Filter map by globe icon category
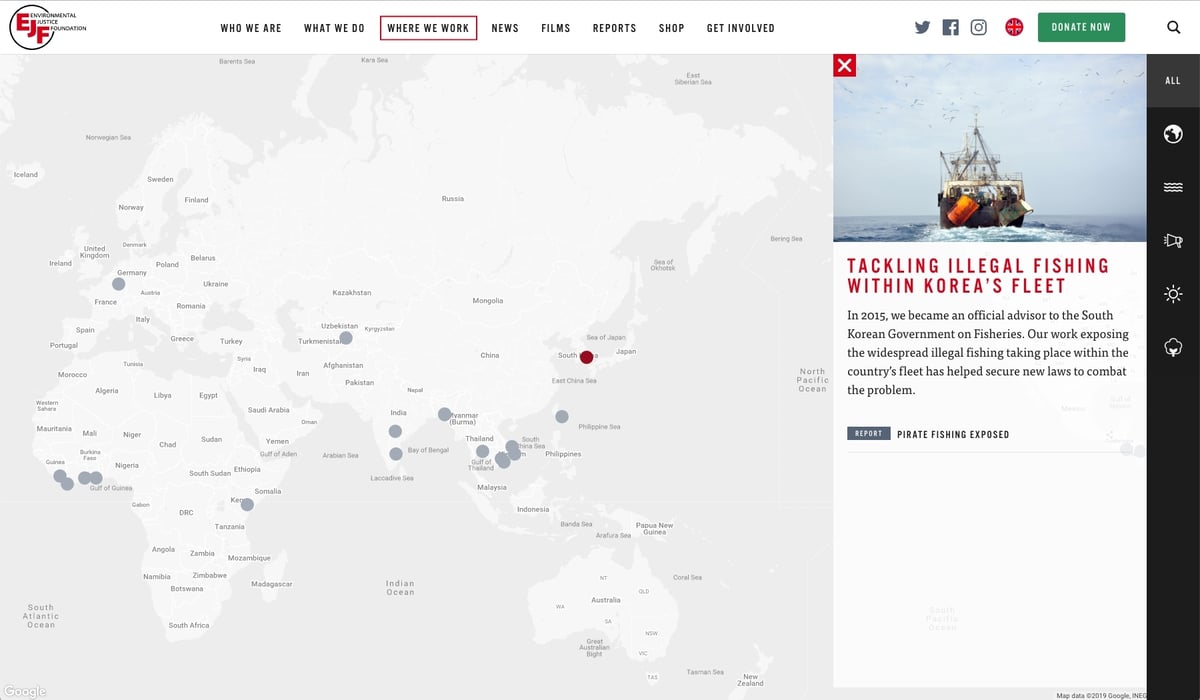Image resolution: width=1200 pixels, height=700 pixels. (x=1173, y=134)
